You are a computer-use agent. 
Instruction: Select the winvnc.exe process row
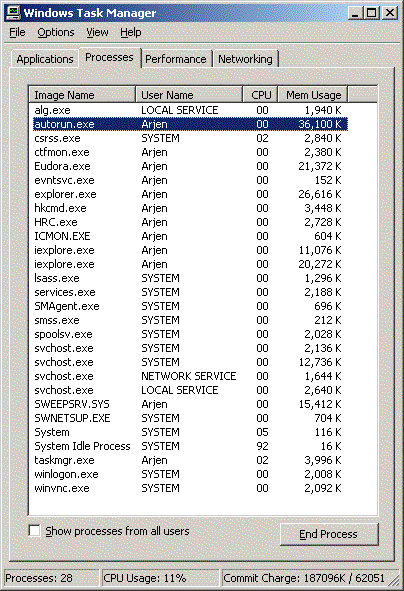(x=190, y=488)
